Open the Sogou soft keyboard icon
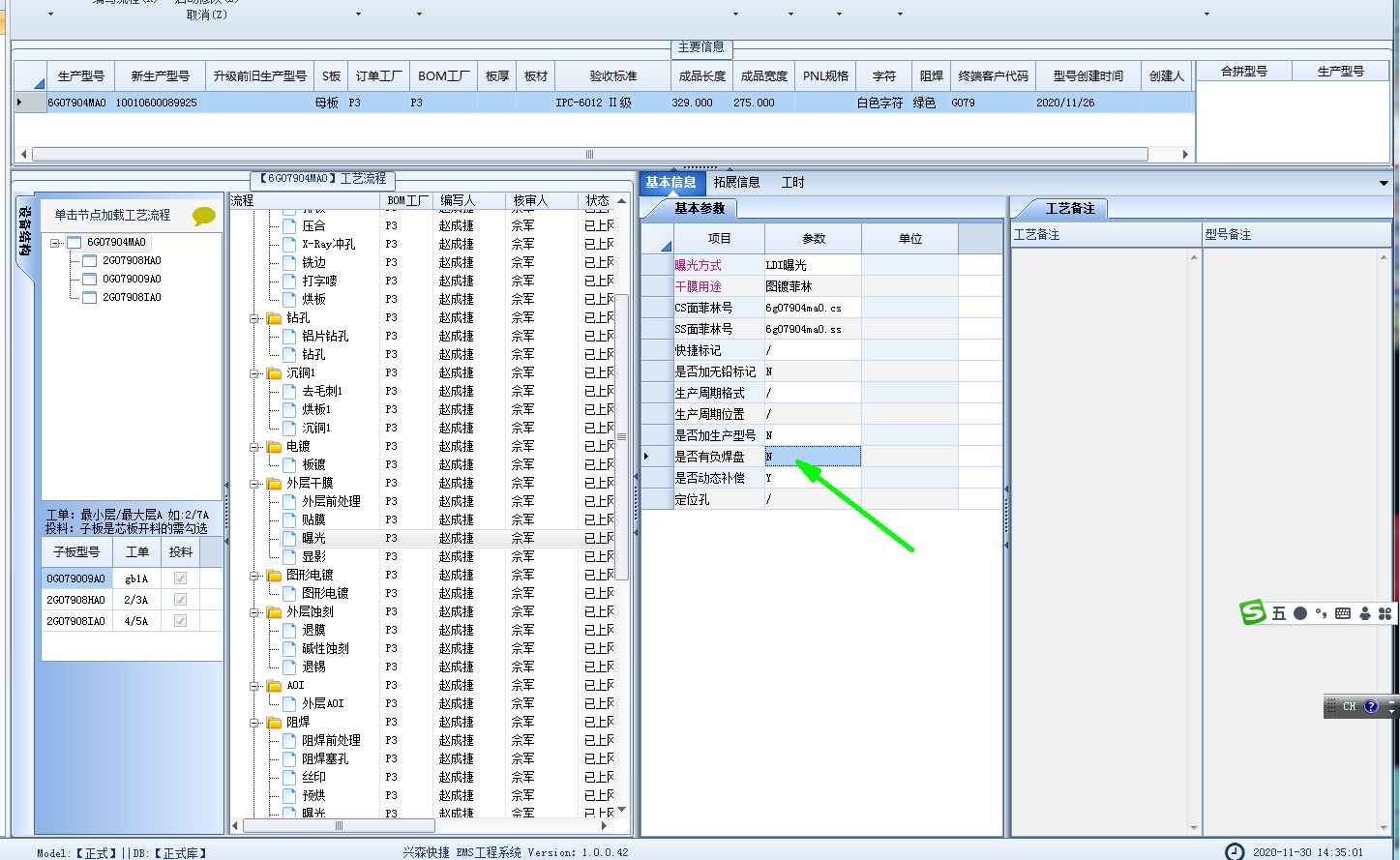This screenshot has height=860, width=1400. coord(1343,613)
